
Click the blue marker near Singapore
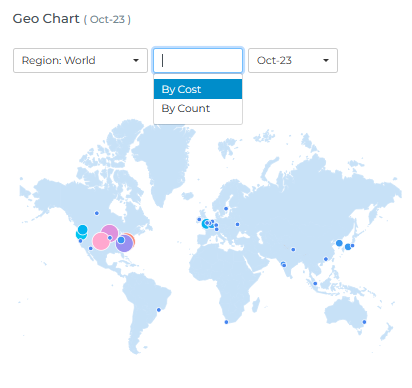[315, 284]
